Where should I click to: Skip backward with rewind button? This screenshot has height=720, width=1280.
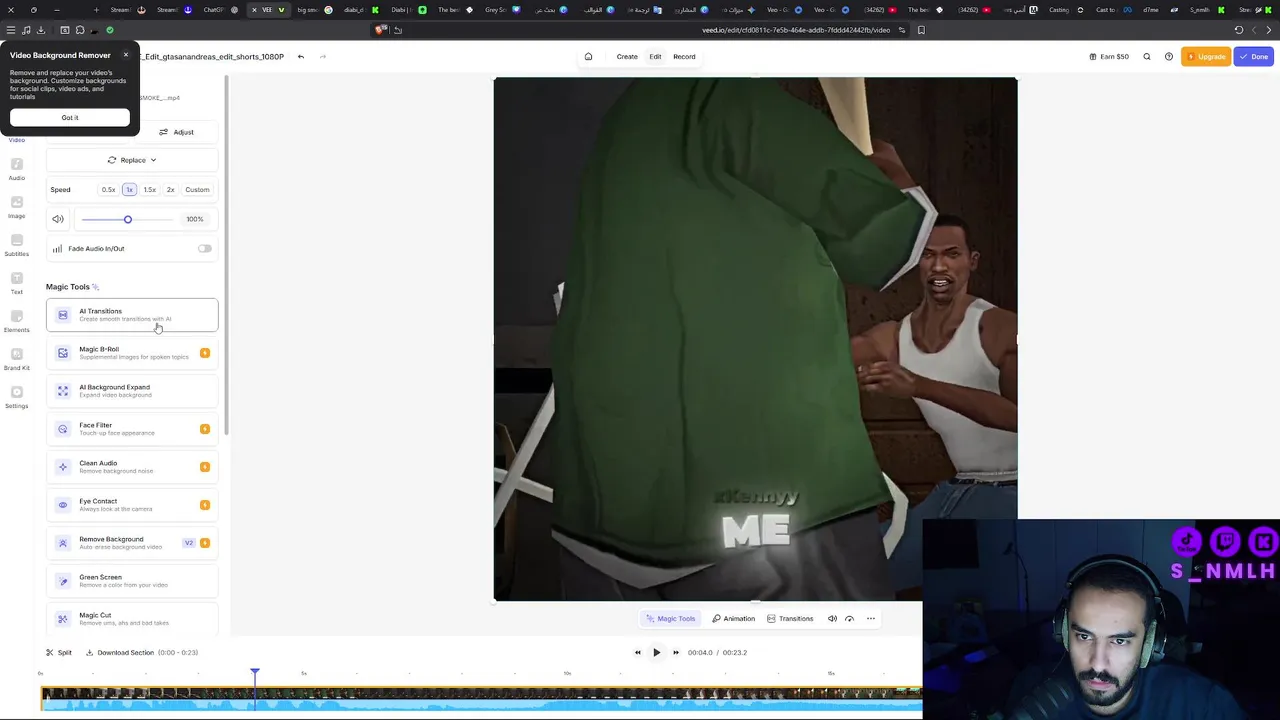pyautogui.click(x=637, y=653)
